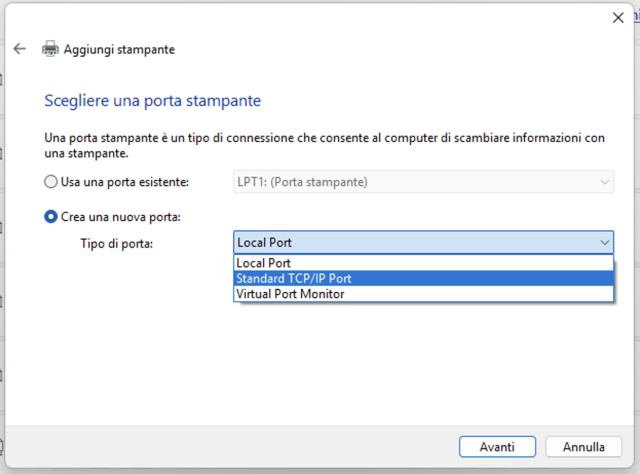Collapse the Tipo di porta combo box
This screenshot has height=474, width=640.
pyautogui.click(x=423, y=243)
